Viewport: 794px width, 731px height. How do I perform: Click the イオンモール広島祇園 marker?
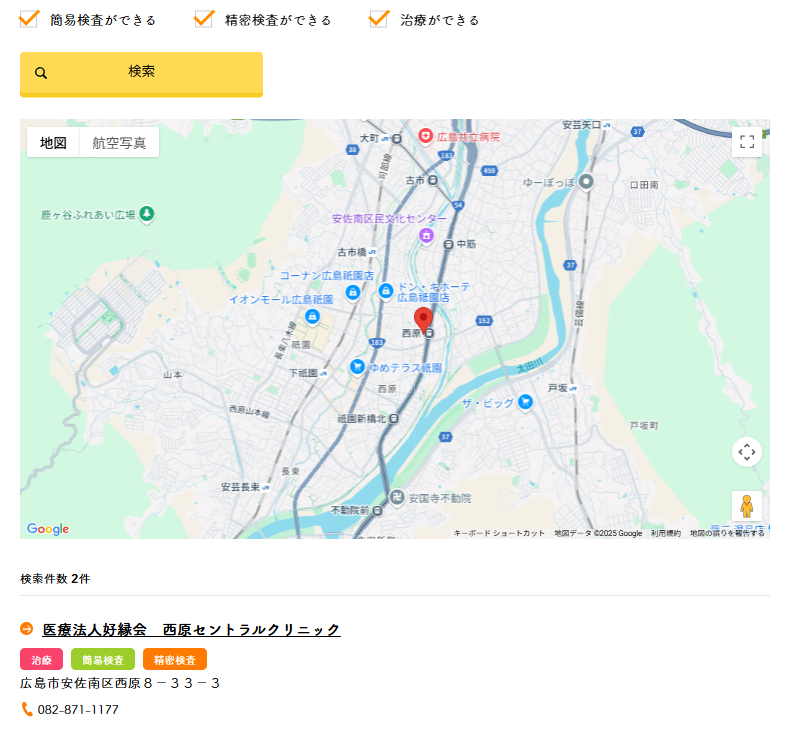coord(312,317)
